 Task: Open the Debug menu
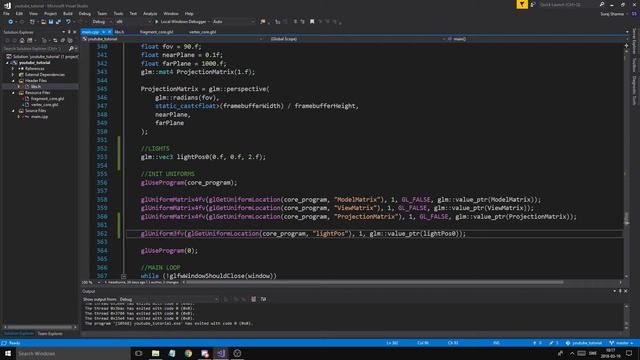pos(84,13)
